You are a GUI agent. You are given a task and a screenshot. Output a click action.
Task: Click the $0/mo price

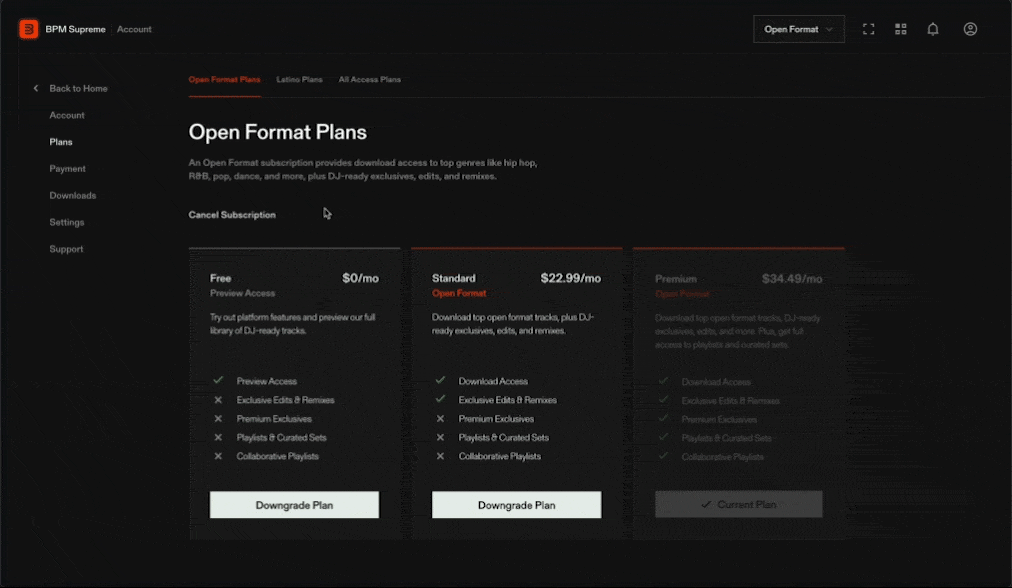coord(360,278)
